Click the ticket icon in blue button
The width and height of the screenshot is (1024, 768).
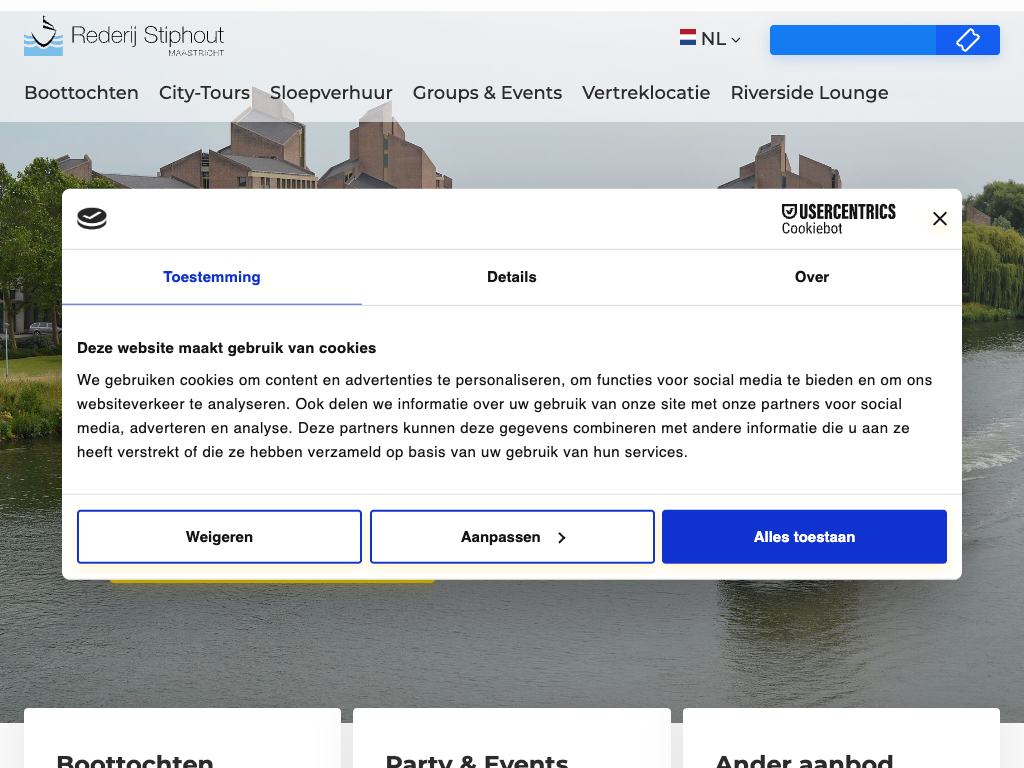967,40
